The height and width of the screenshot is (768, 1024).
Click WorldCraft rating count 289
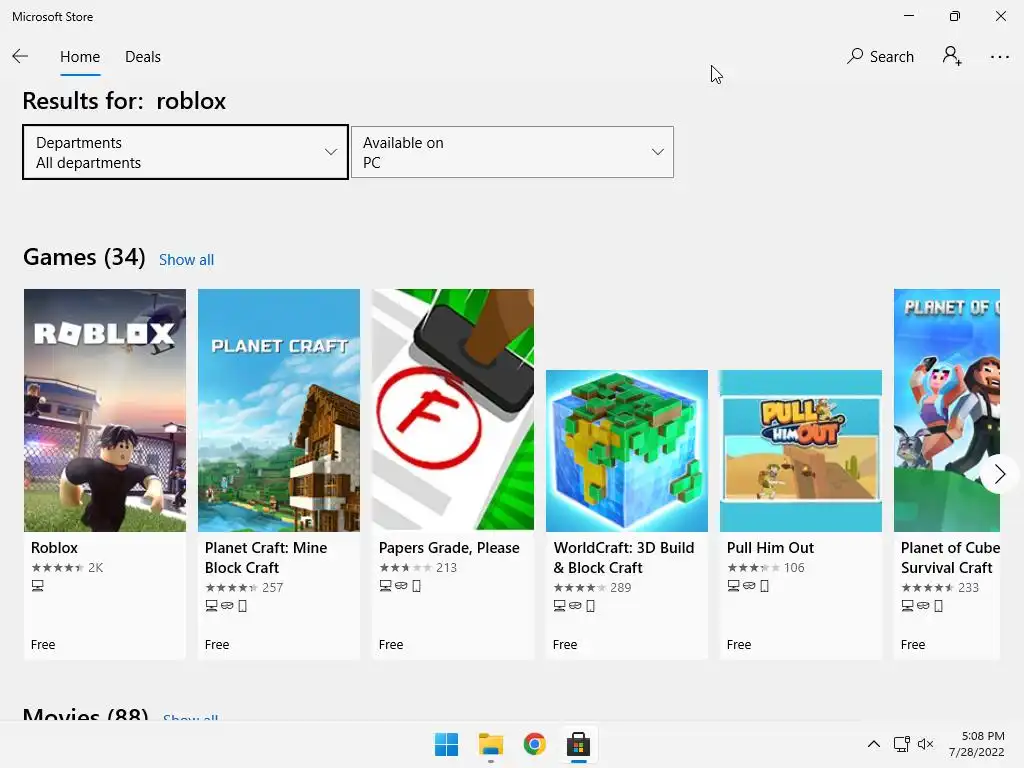(620, 588)
